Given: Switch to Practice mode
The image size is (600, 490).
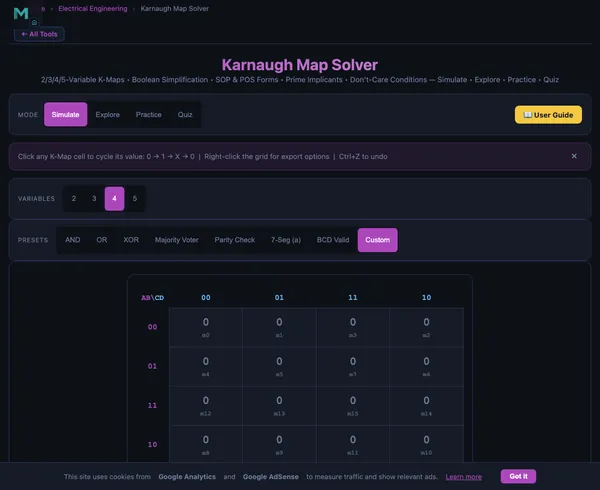Looking at the screenshot, I should (x=148, y=114).
